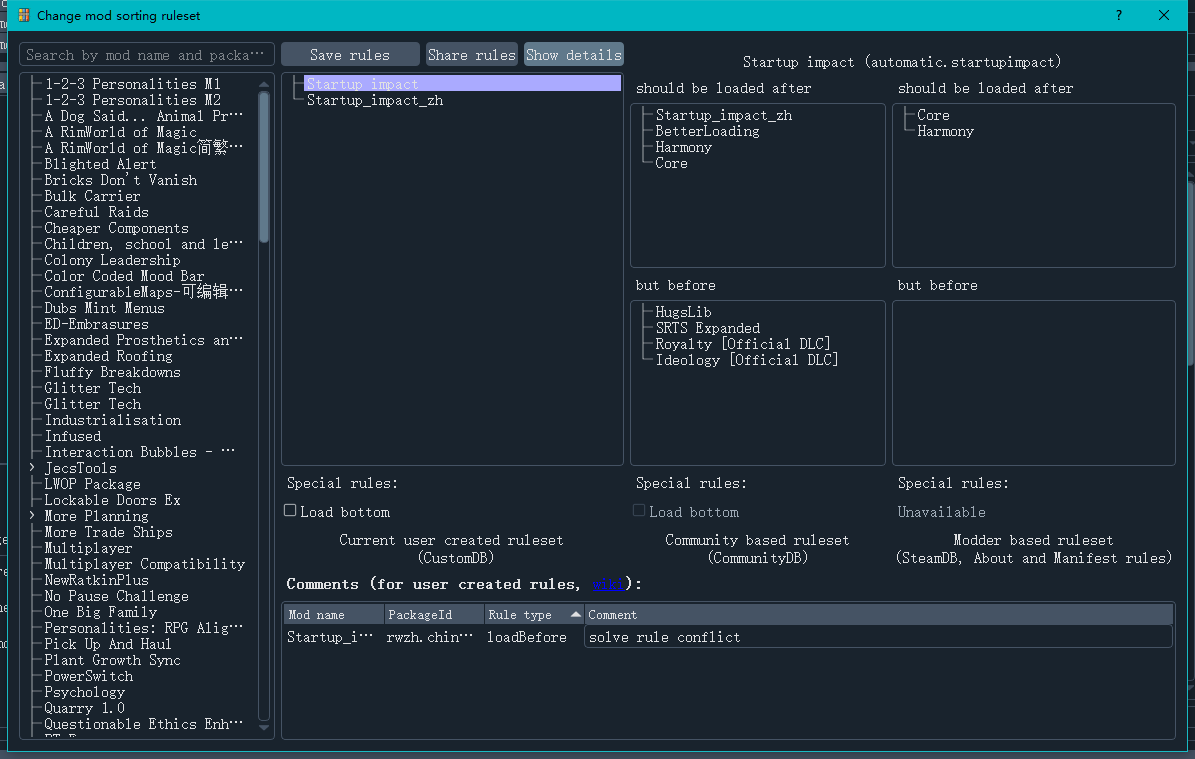The width and height of the screenshot is (1195, 759).
Task: Select the Psychology mod in the list
Action: [84, 691]
